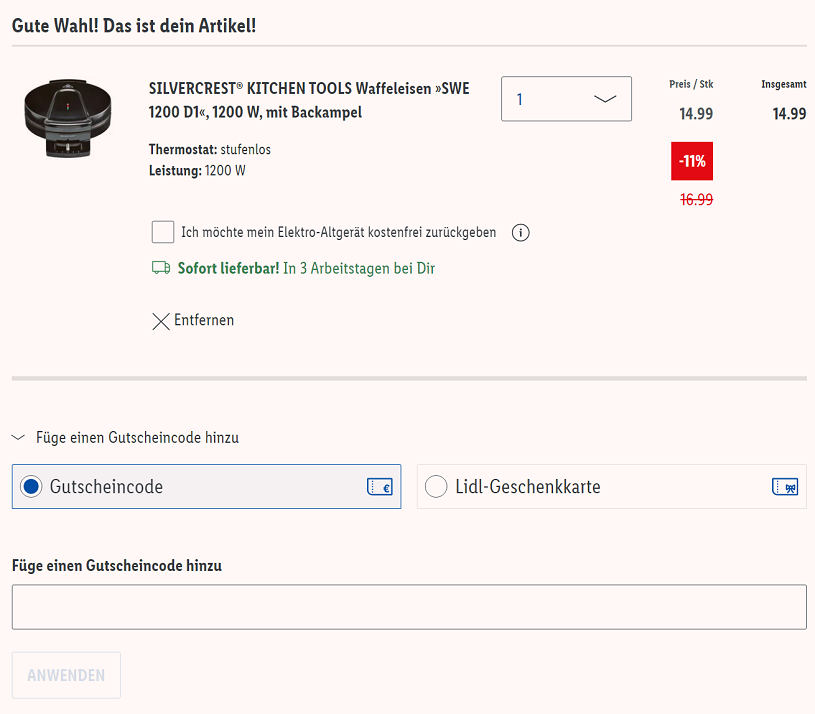Image resolution: width=815 pixels, height=714 pixels.
Task: Click the green delivery truck icon
Action: pos(160,268)
